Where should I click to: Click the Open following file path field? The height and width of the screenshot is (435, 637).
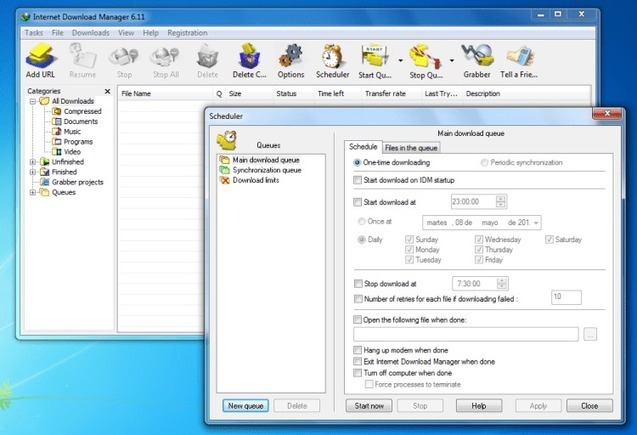pyautogui.click(x=465, y=334)
